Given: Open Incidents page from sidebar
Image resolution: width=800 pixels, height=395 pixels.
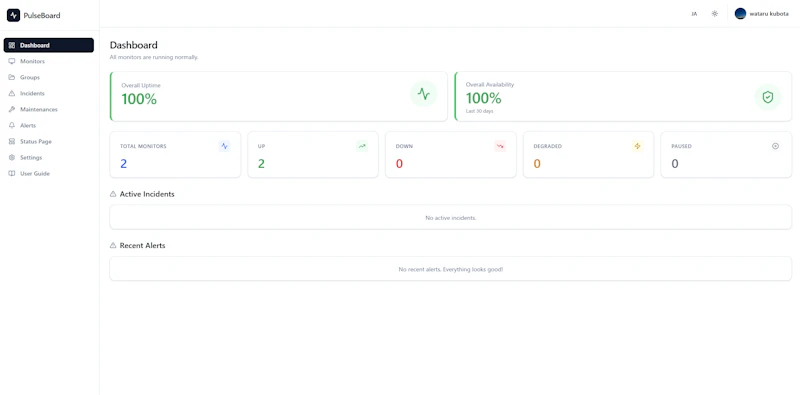Looking at the screenshot, I should 48,93.
